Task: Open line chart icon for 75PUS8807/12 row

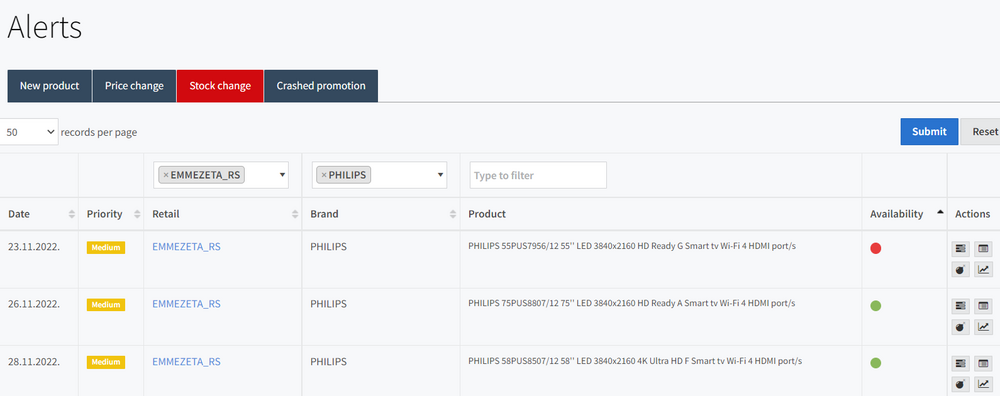Action: coord(983,327)
